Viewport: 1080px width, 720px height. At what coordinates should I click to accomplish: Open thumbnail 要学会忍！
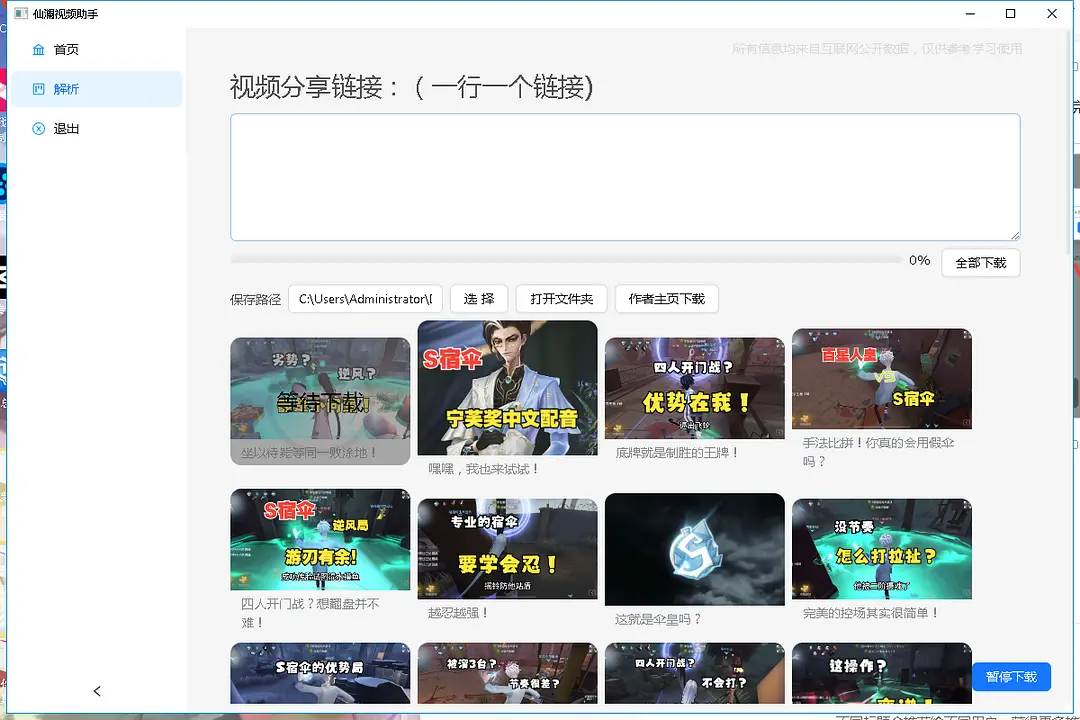pyautogui.click(x=508, y=548)
